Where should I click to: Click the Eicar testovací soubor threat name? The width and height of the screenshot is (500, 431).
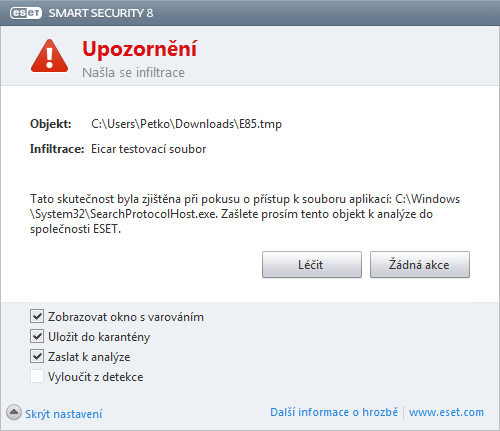(x=149, y=149)
